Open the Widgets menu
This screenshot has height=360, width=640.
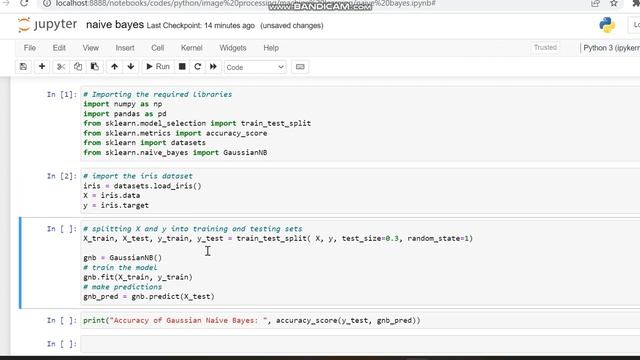click(233, 48)
